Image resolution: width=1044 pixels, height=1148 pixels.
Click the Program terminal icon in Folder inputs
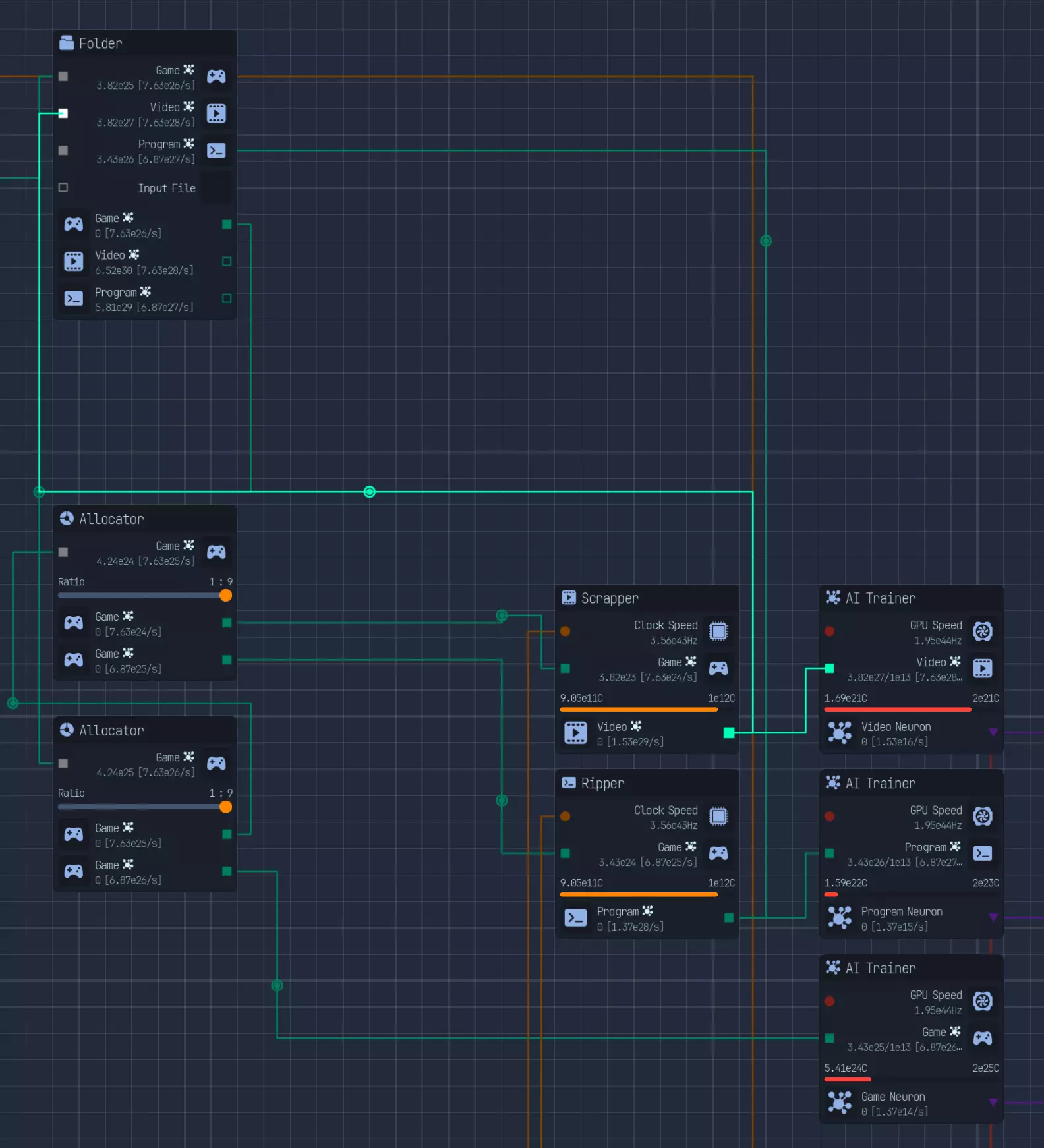pyautogui.click(x=216, y=150)
